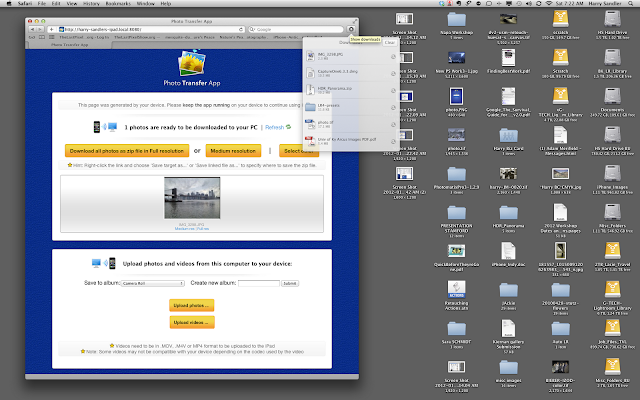The width and height of the screenshot is (640, 400).
Task: Select the Retouching Actions.atn file
Action: click(x=456, y=290)
